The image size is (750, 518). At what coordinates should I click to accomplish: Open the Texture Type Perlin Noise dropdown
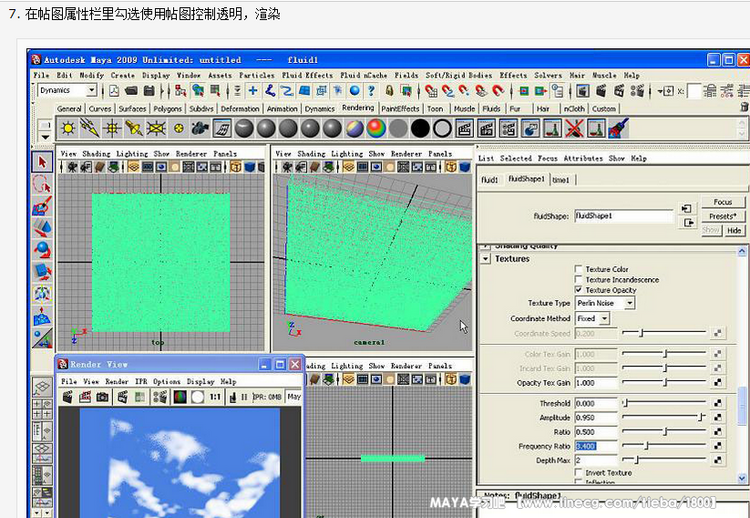tap(605, 303)
